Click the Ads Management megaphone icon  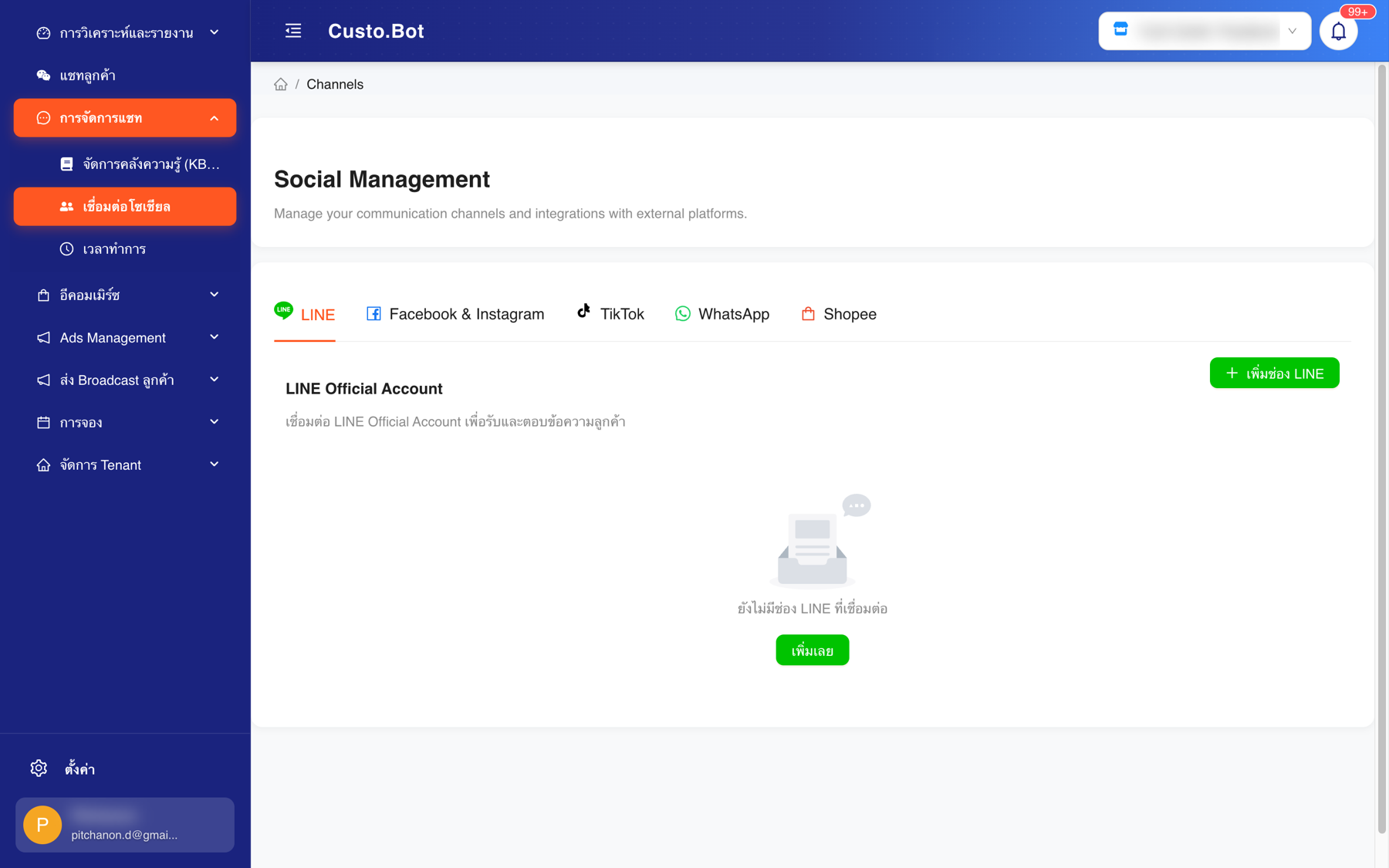43,338
